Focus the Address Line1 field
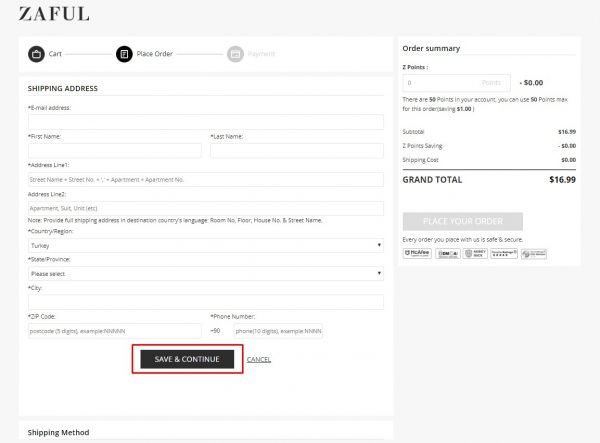Screen dimensions: 600x443 206,179
